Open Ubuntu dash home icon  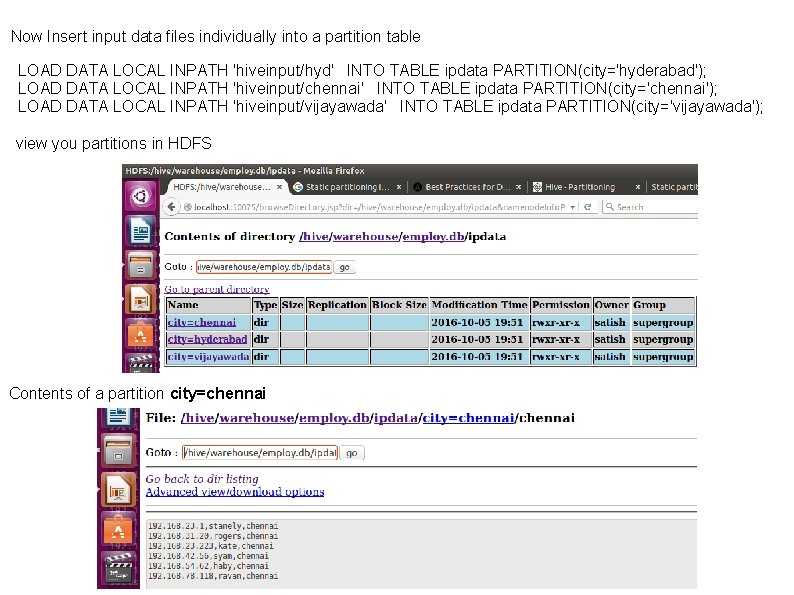140,195
